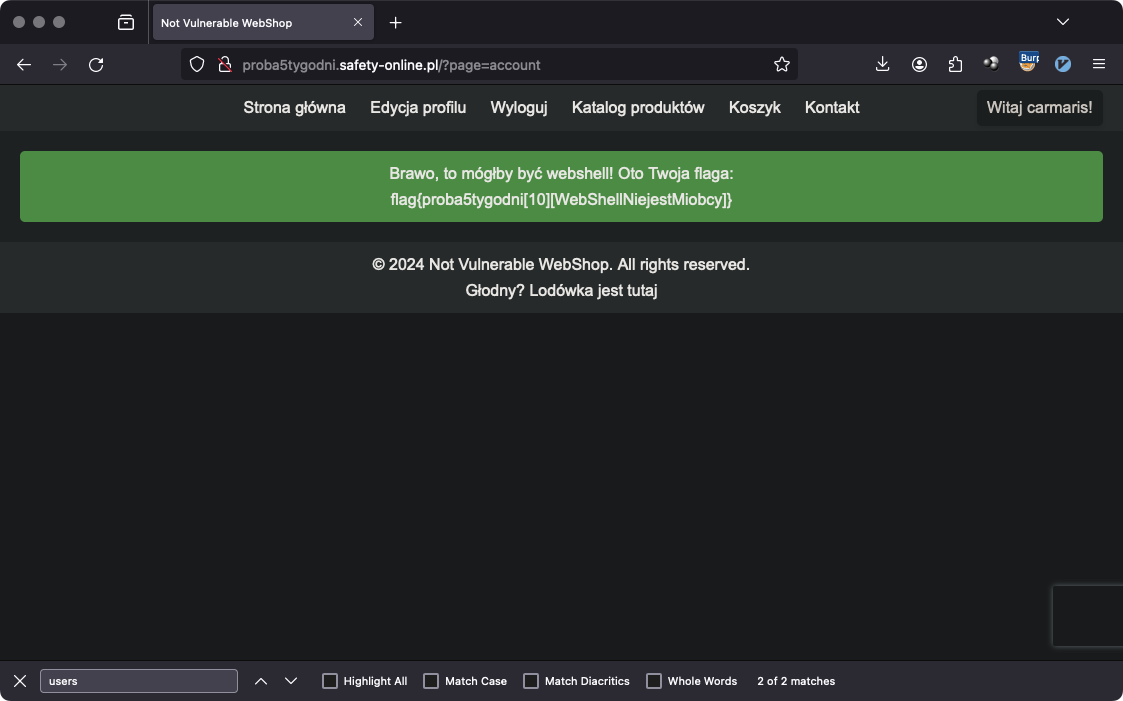
Task: Open the Edycja profilu page
Action: pyautogui.click(x=418, y=108)
